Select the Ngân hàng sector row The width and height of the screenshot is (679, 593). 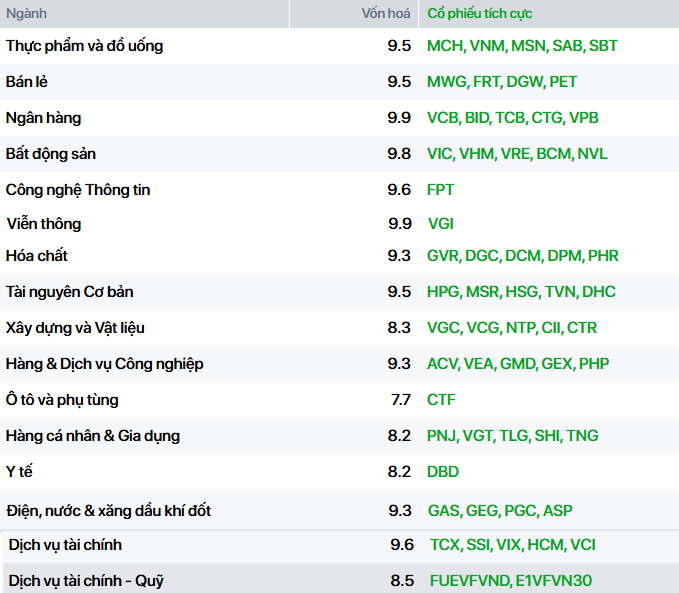[340, 118]
